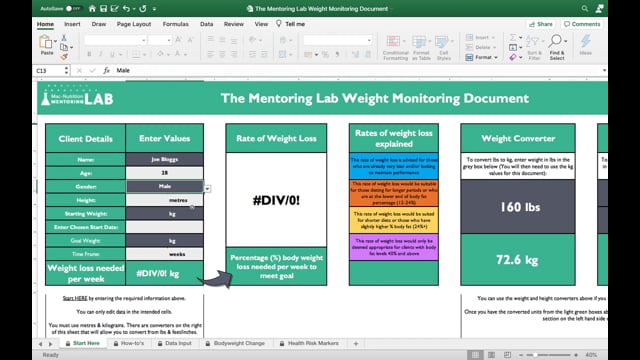Click the Ideas lightning icon
This screenshot has height=360, width=640.
[x=585, y=45]
